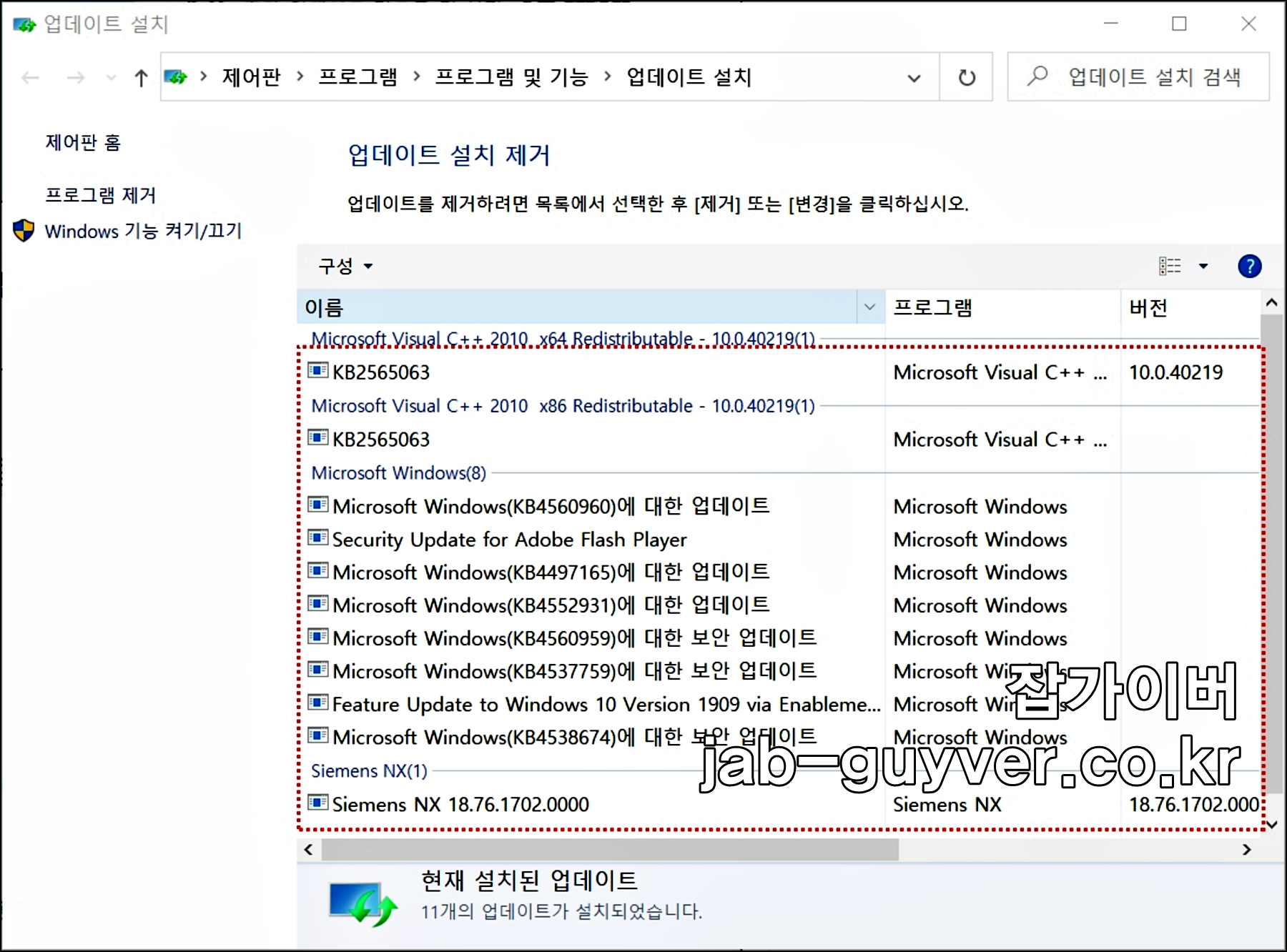Click the vertical scrollbar down arrow
The height and width of the screenshot is (952, 1287).
coord(1271,824)
